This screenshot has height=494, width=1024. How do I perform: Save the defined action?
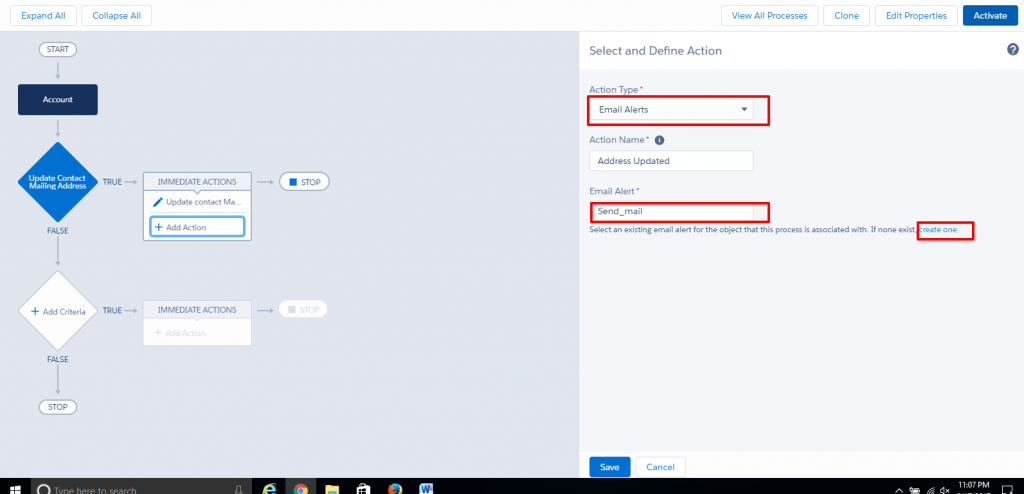pos(609,467)
